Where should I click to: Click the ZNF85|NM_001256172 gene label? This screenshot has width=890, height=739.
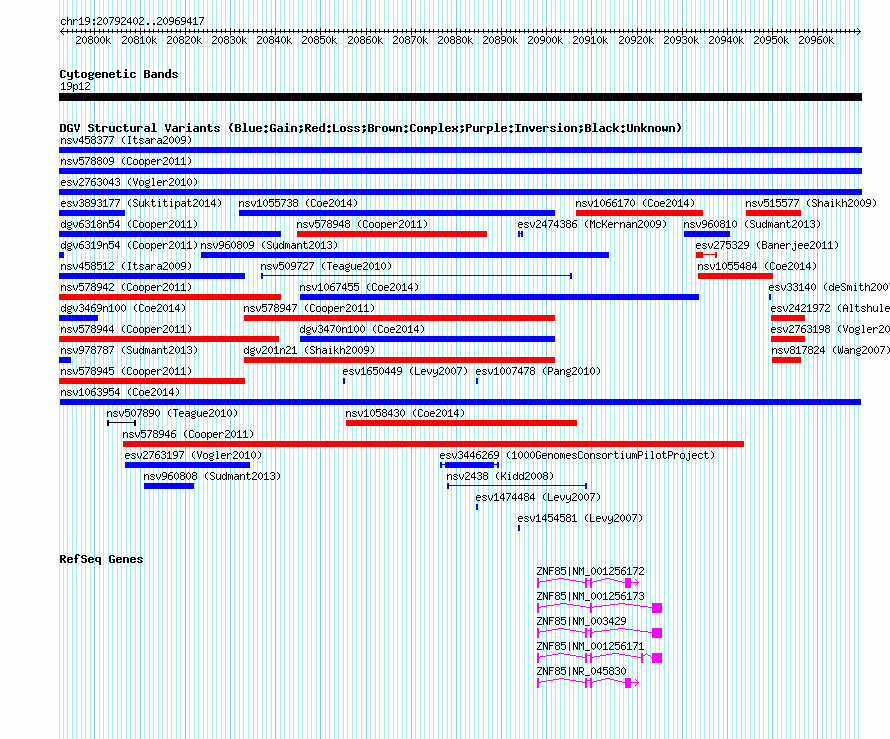pos(590,572)
